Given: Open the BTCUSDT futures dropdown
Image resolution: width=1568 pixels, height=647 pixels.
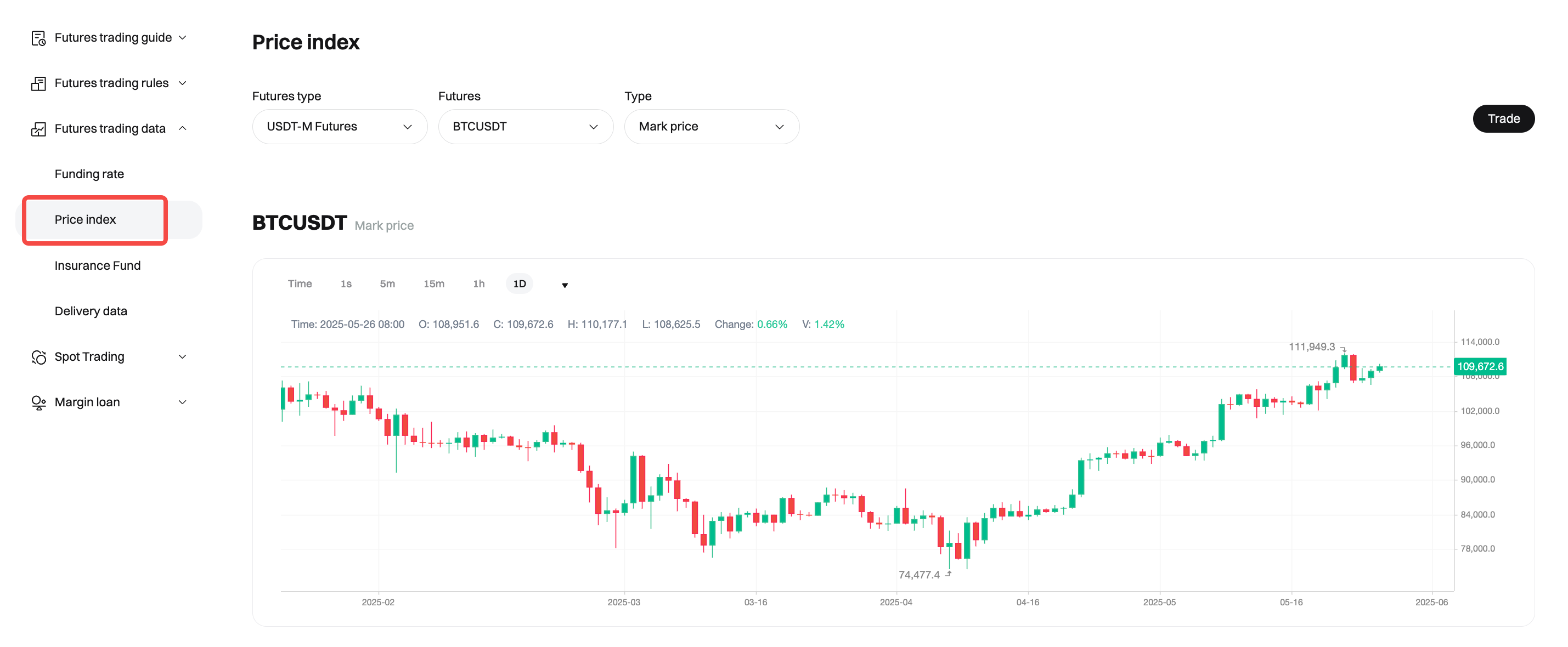Looking at the screenshot, I should tap(525, 127).
